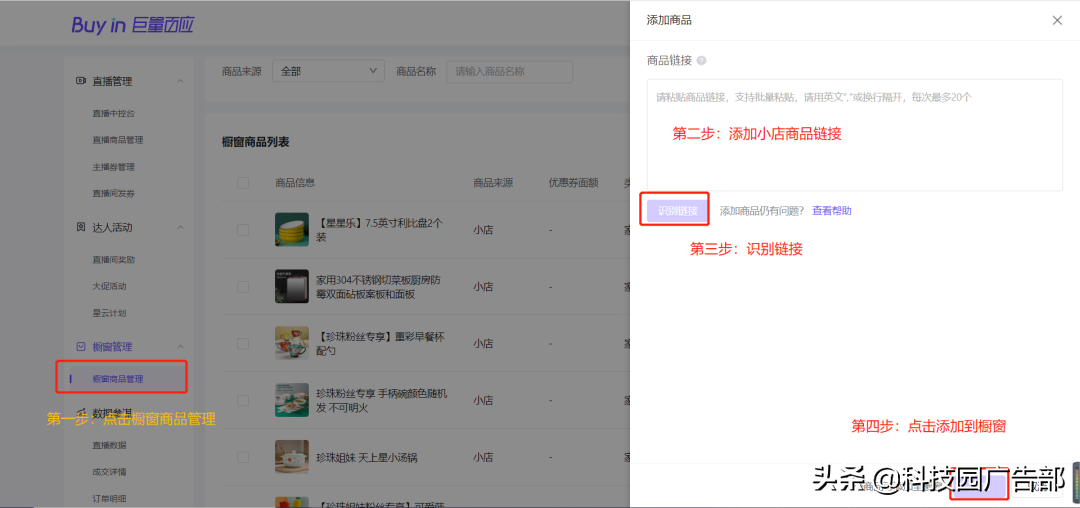The image size is (1080, 508).
Task: Open the 大促活动 menu item
Action: [x=109, y=286]
